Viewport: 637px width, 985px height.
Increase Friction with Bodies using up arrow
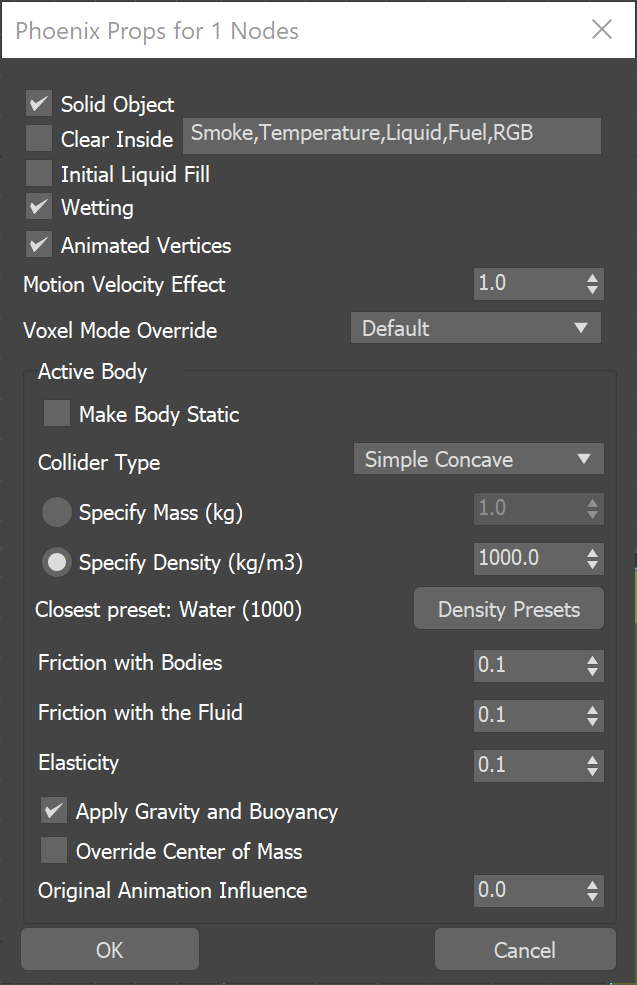point(592,660)
